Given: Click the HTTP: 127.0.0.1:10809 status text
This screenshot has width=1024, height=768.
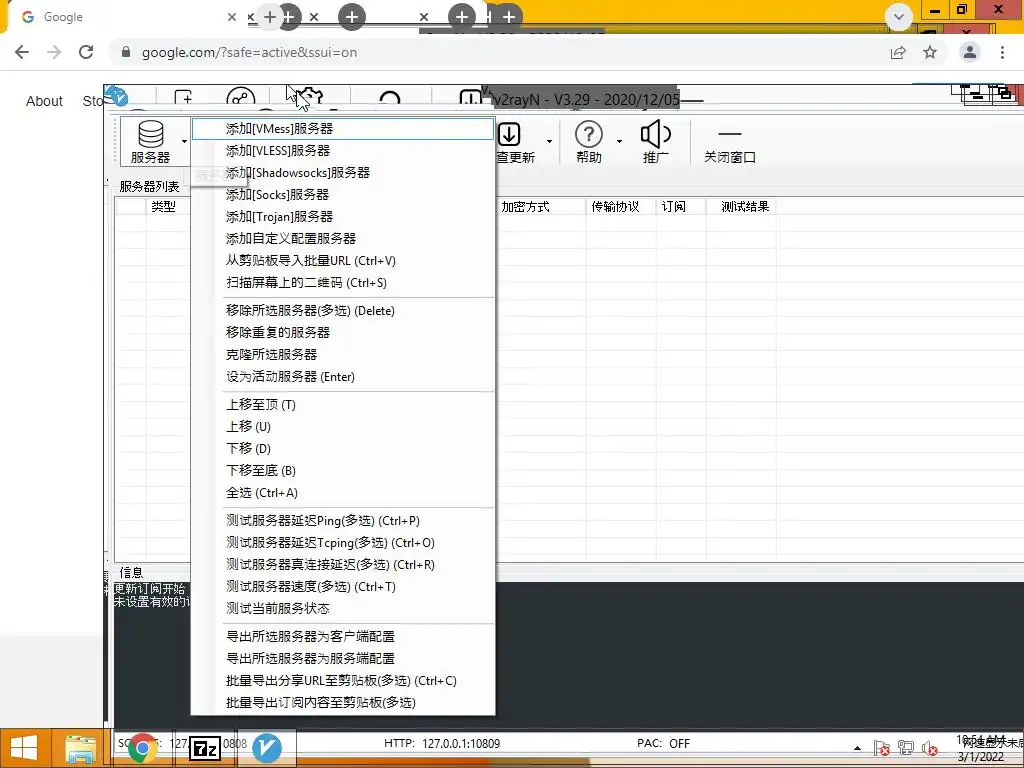Looking at the screenshot, I should (442, 743).
